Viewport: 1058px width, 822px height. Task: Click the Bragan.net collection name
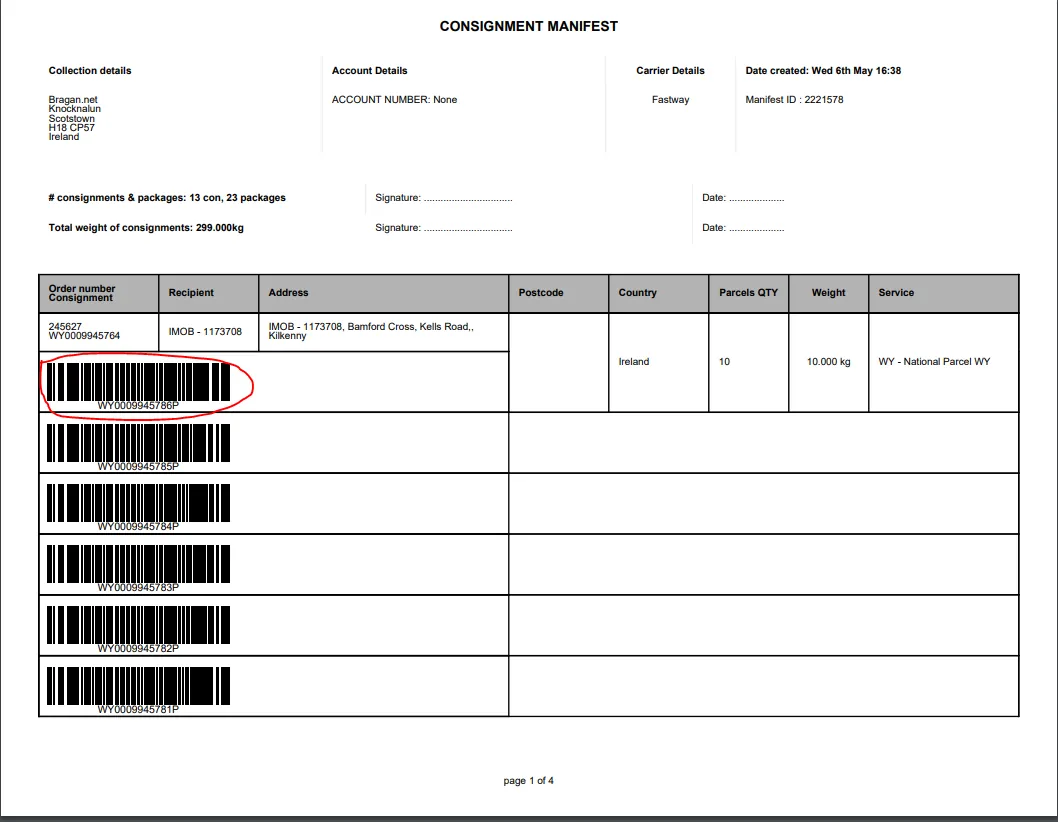73,99
